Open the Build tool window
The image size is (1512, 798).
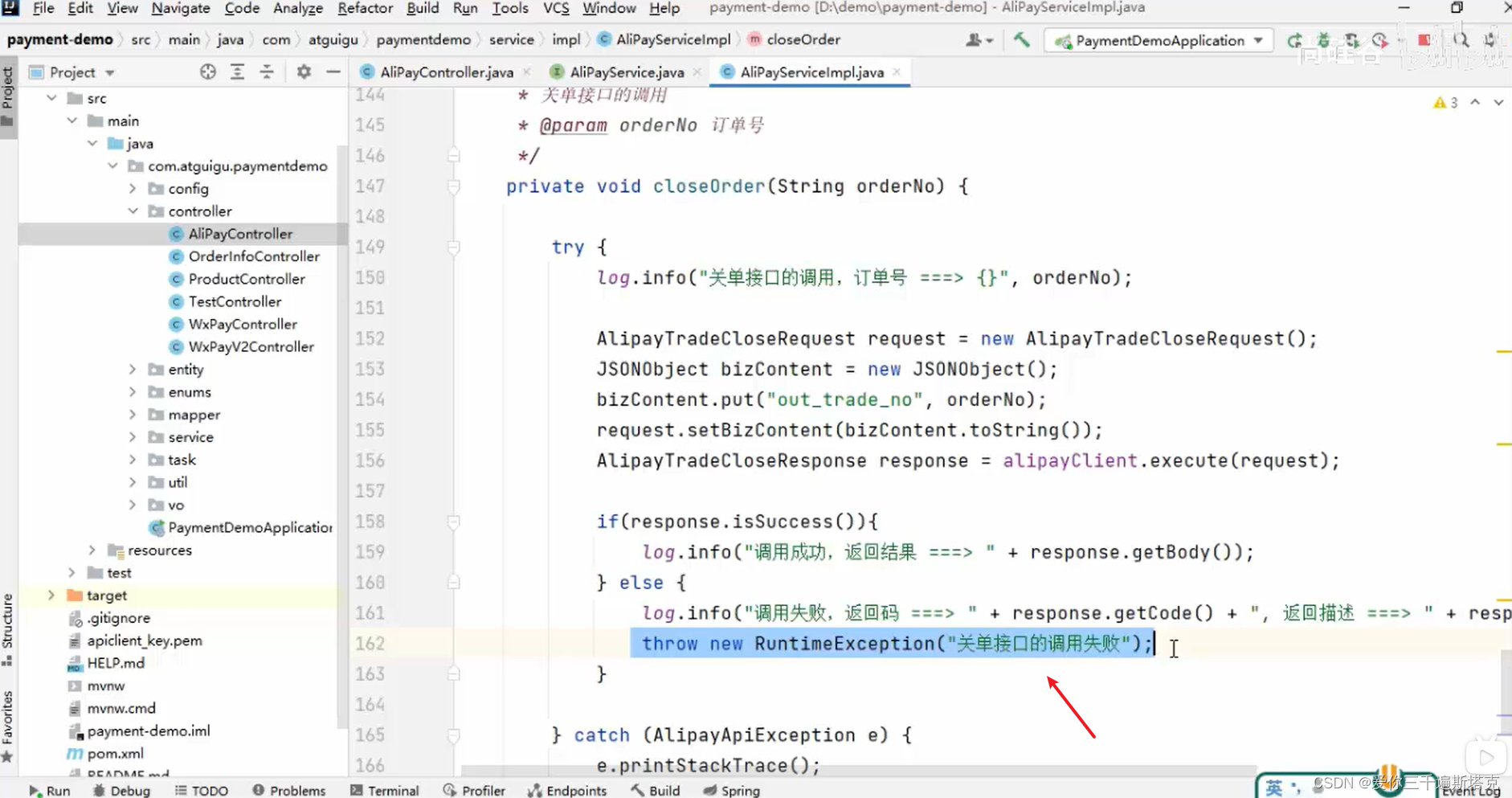click(656, 790)
